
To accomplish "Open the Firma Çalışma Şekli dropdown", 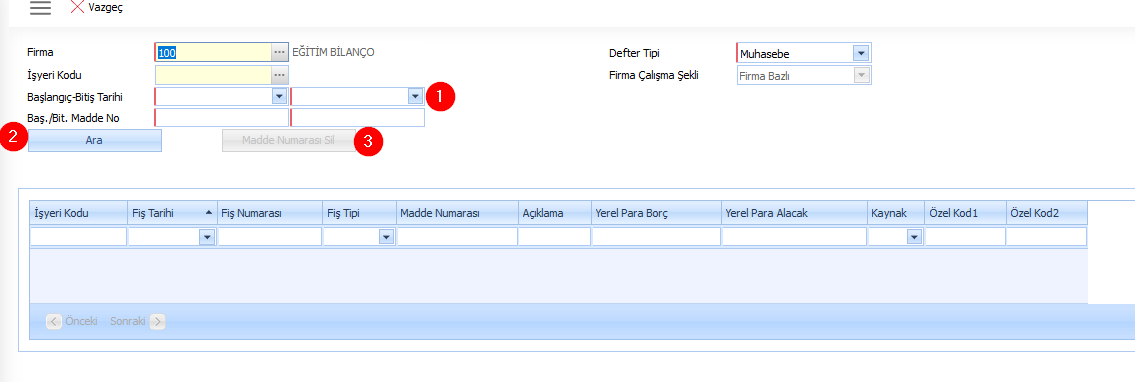I will [861, 75].
